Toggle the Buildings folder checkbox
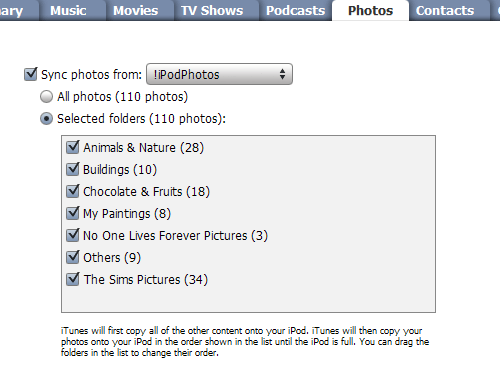The width and height of the screenshot is (500, 370). 73,169
